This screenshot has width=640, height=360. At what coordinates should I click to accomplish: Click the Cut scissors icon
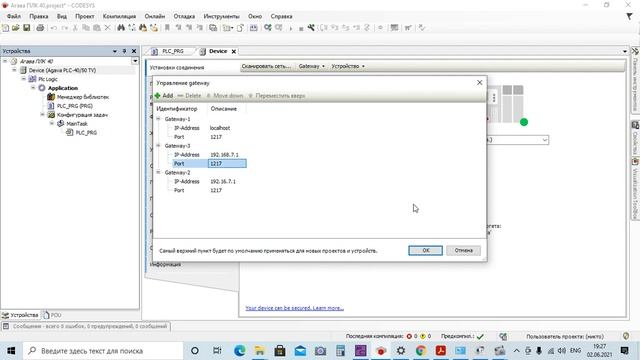tap(75, 28)
